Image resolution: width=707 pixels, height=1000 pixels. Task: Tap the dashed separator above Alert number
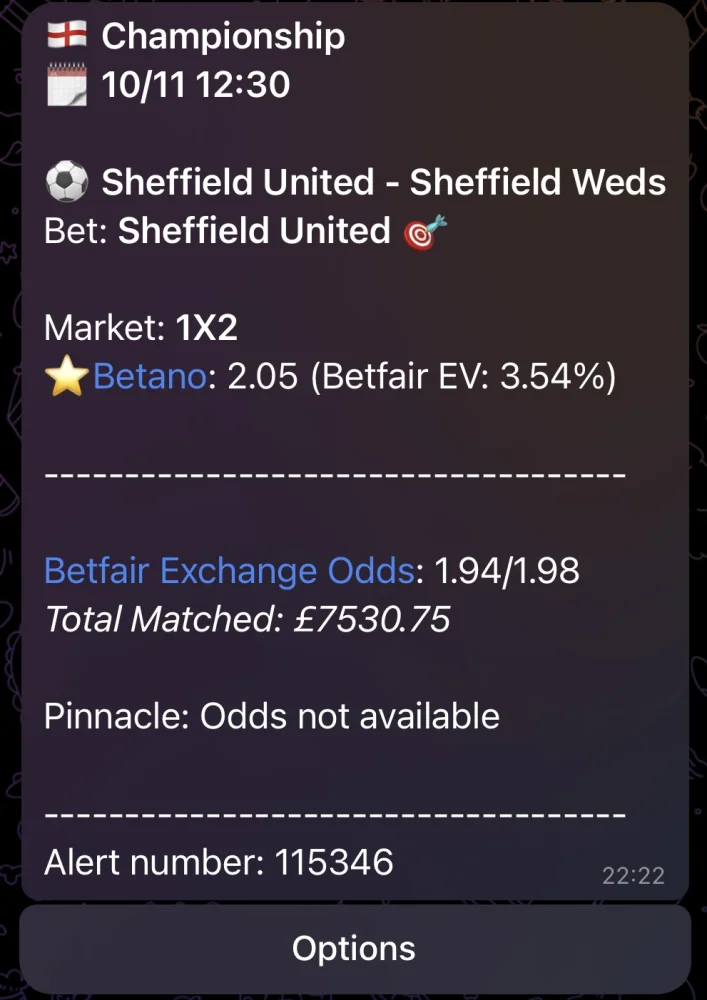tap(335, 814)
